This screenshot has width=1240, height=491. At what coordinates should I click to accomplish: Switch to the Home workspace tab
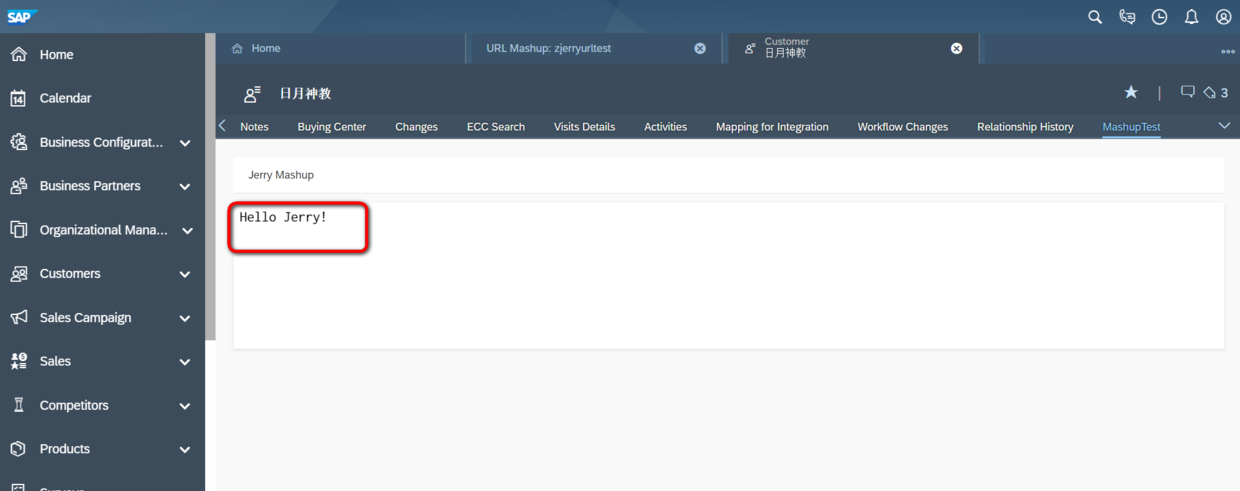341,48
